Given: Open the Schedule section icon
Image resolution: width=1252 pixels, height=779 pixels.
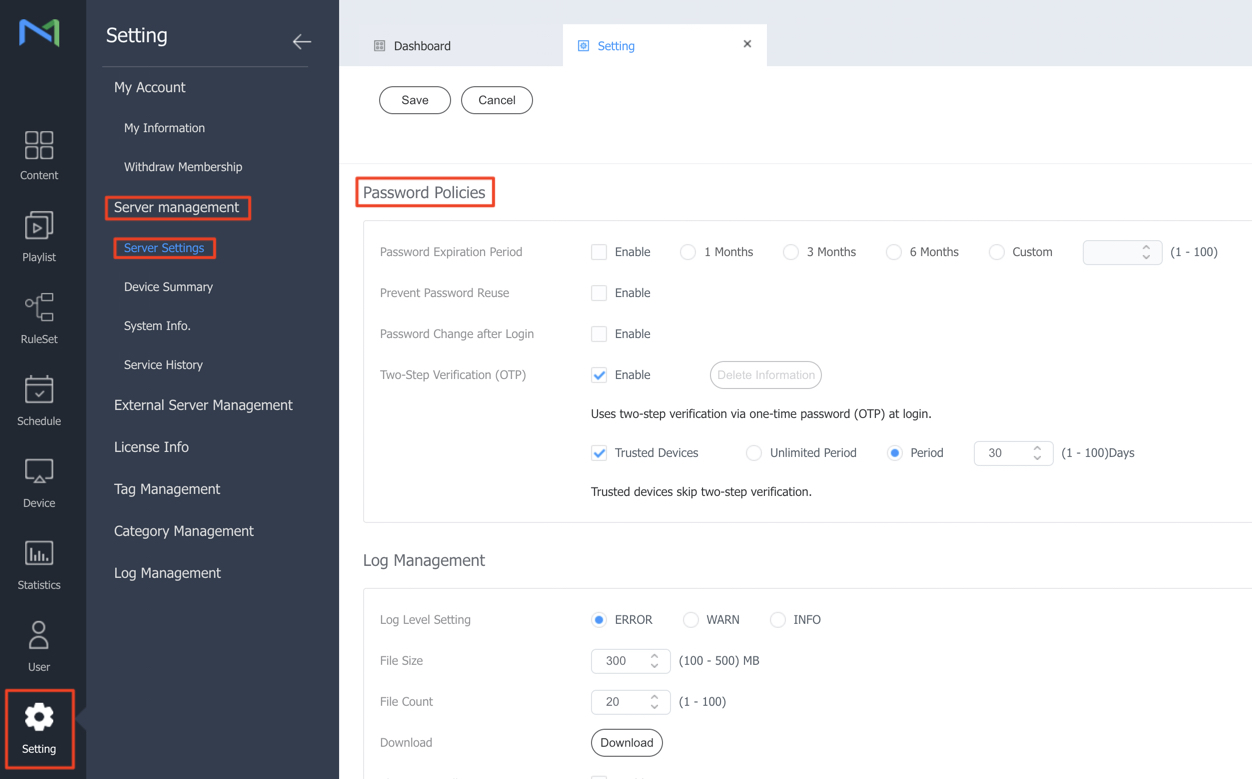Looking at the screenshot, I should pyautogui.click(x=39, y=389).
